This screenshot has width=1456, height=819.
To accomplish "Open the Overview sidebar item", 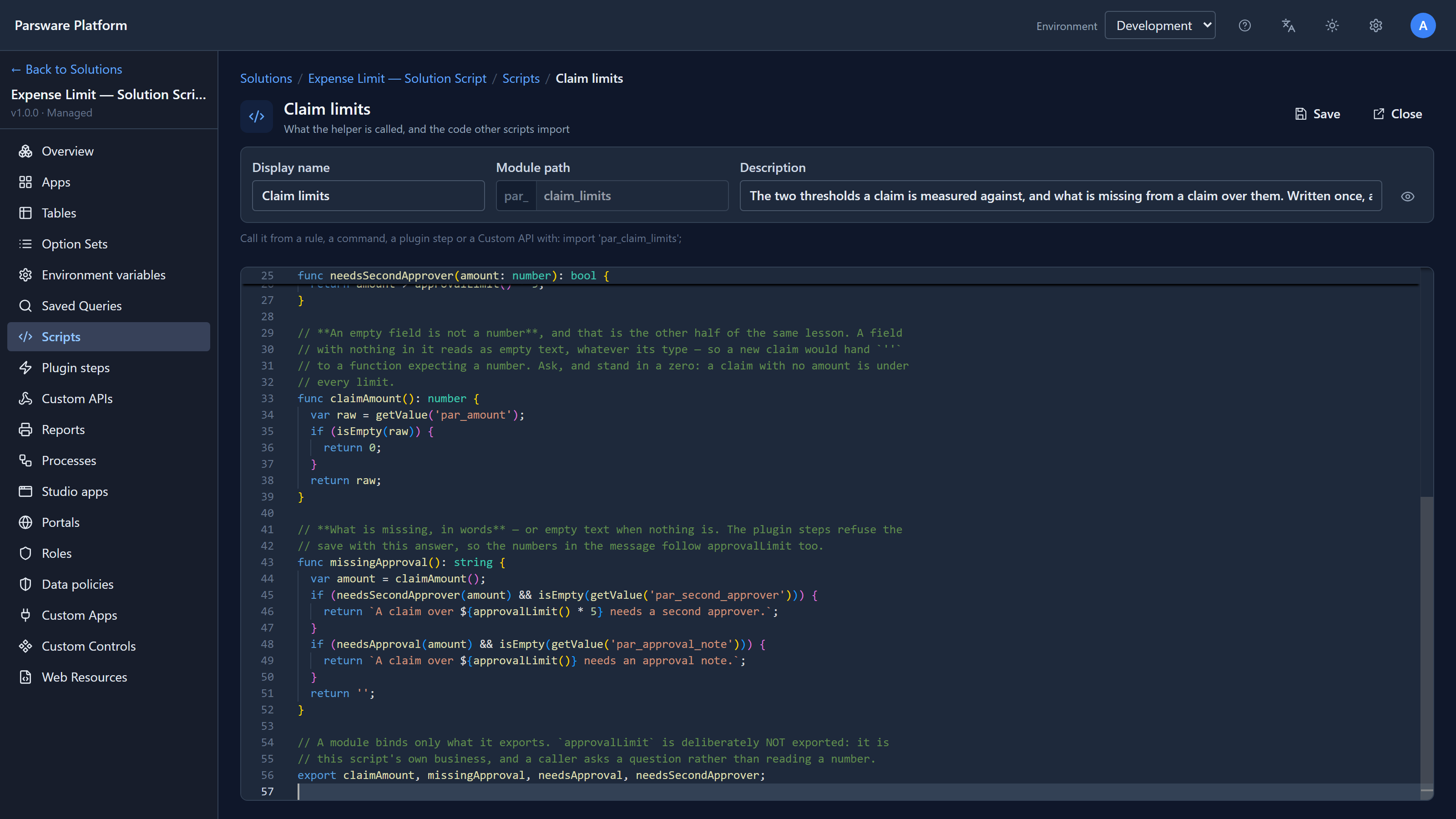I will pyautogui.click(x=109, y=151).
